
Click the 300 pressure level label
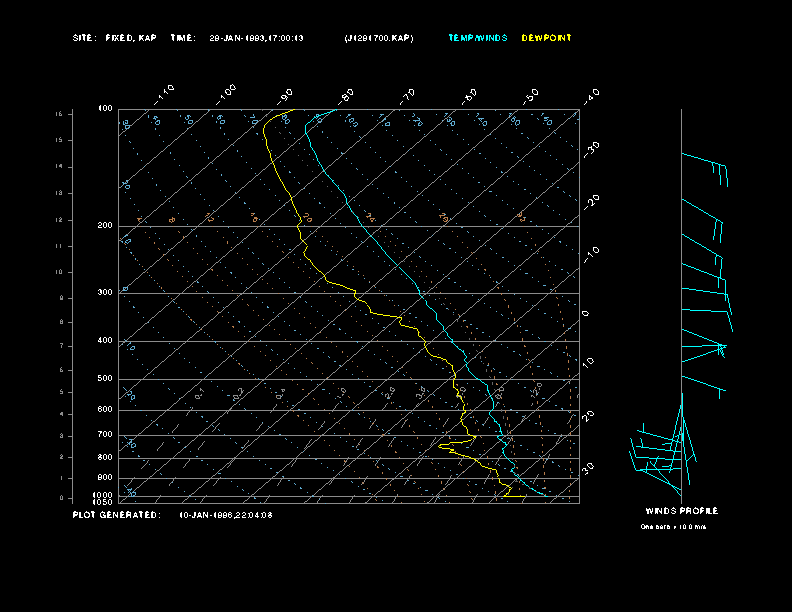click(105, 292)
